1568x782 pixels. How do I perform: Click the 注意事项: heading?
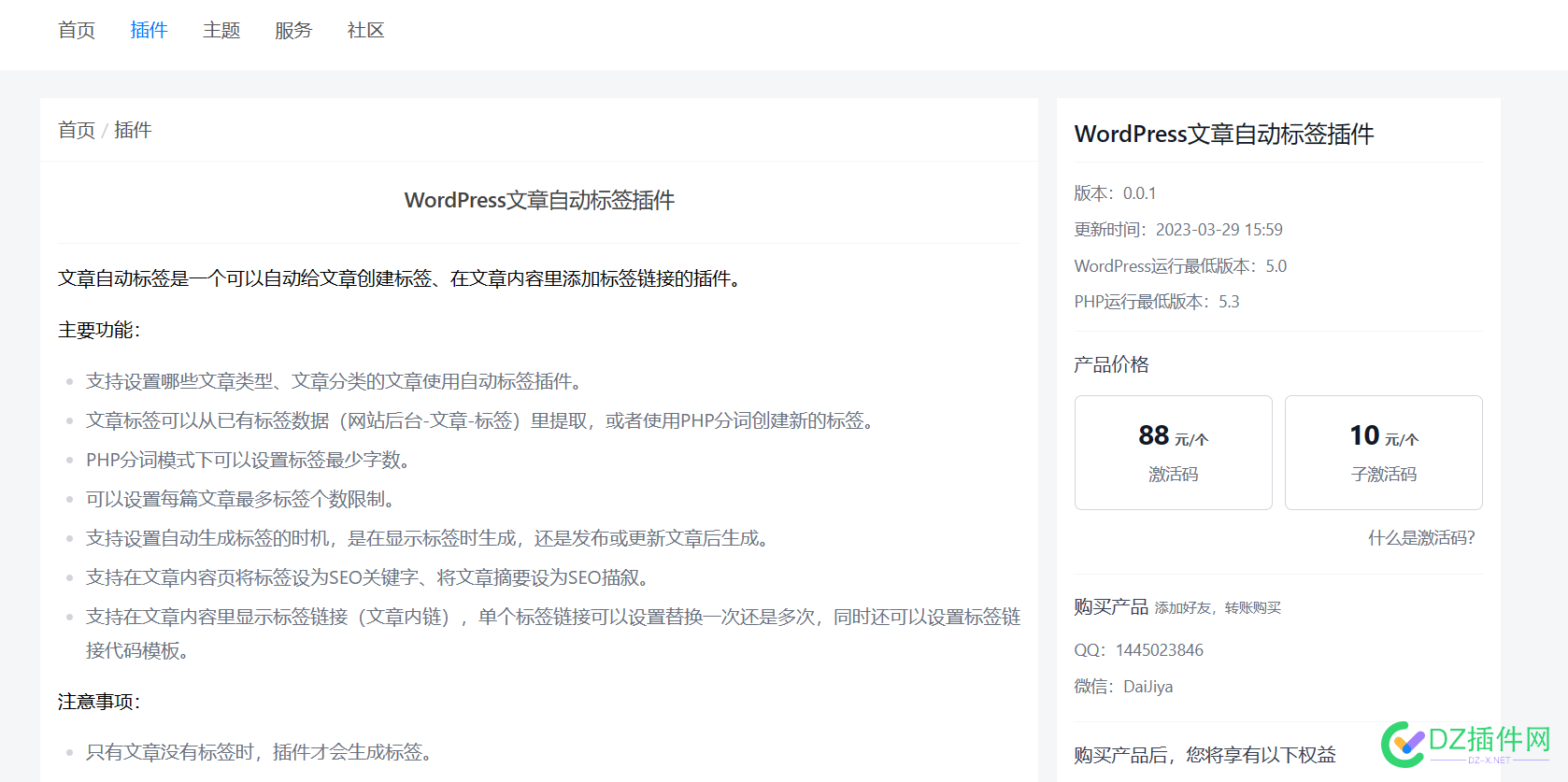click(x=99, y=702)
